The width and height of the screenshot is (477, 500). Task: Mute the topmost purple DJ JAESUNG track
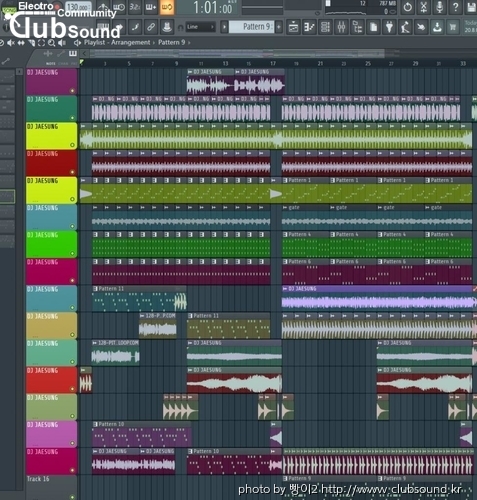tap(72, 91)
